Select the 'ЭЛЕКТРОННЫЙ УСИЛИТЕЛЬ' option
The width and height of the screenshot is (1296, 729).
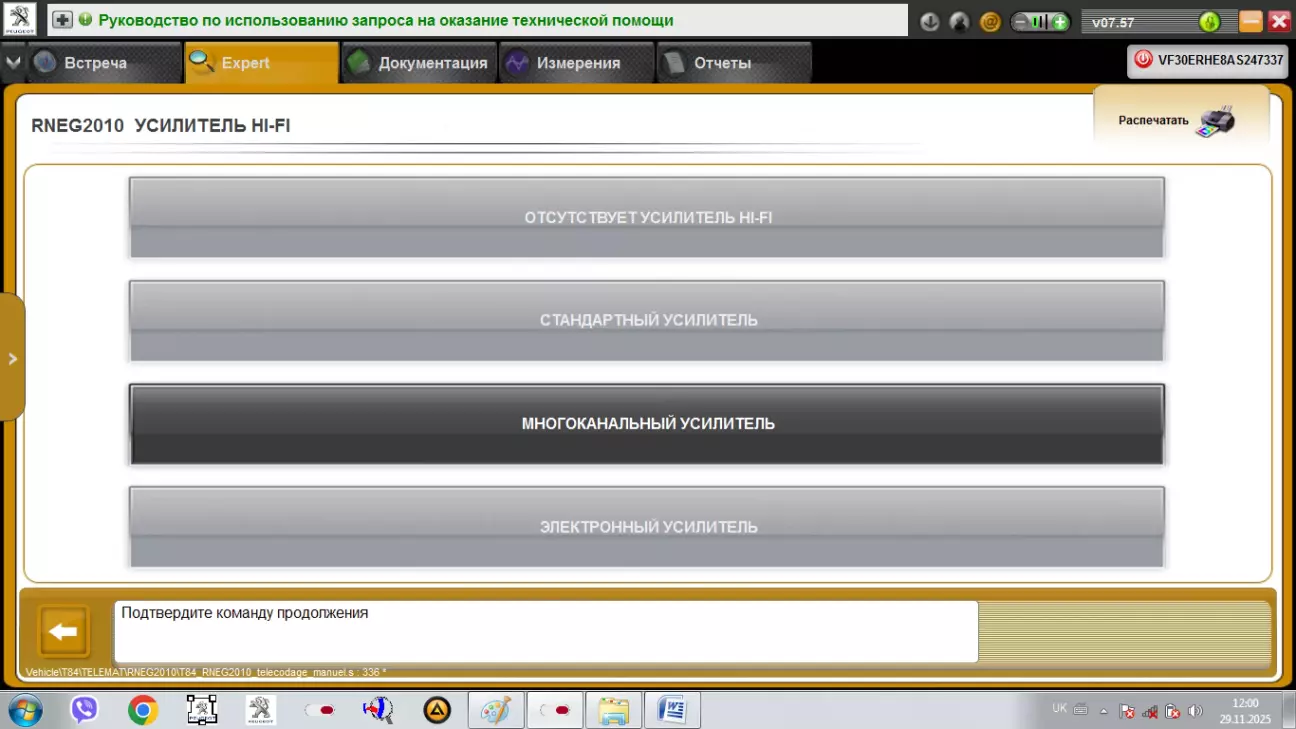tap(647, 526)
